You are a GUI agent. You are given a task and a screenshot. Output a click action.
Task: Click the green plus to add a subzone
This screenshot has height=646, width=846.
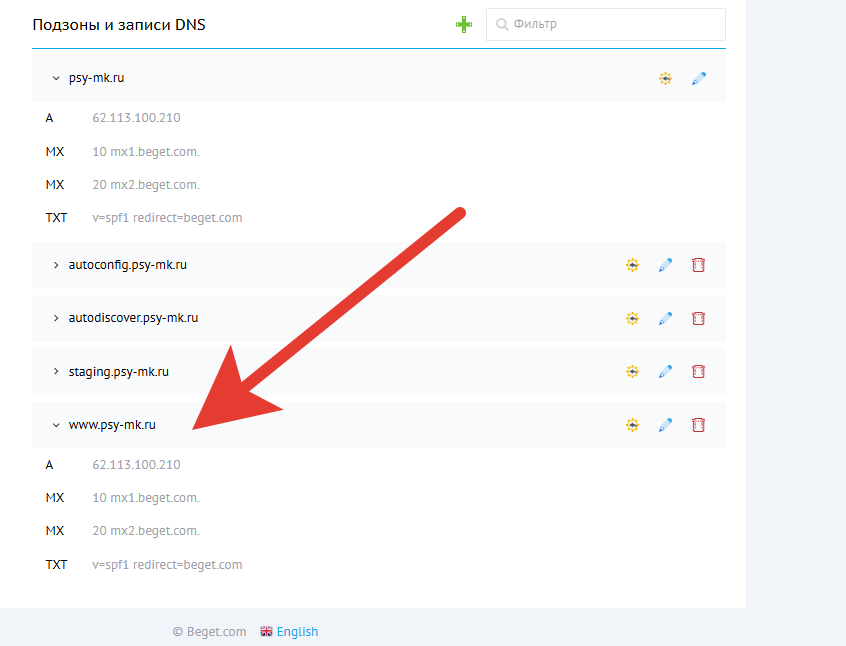coord(463,24)
